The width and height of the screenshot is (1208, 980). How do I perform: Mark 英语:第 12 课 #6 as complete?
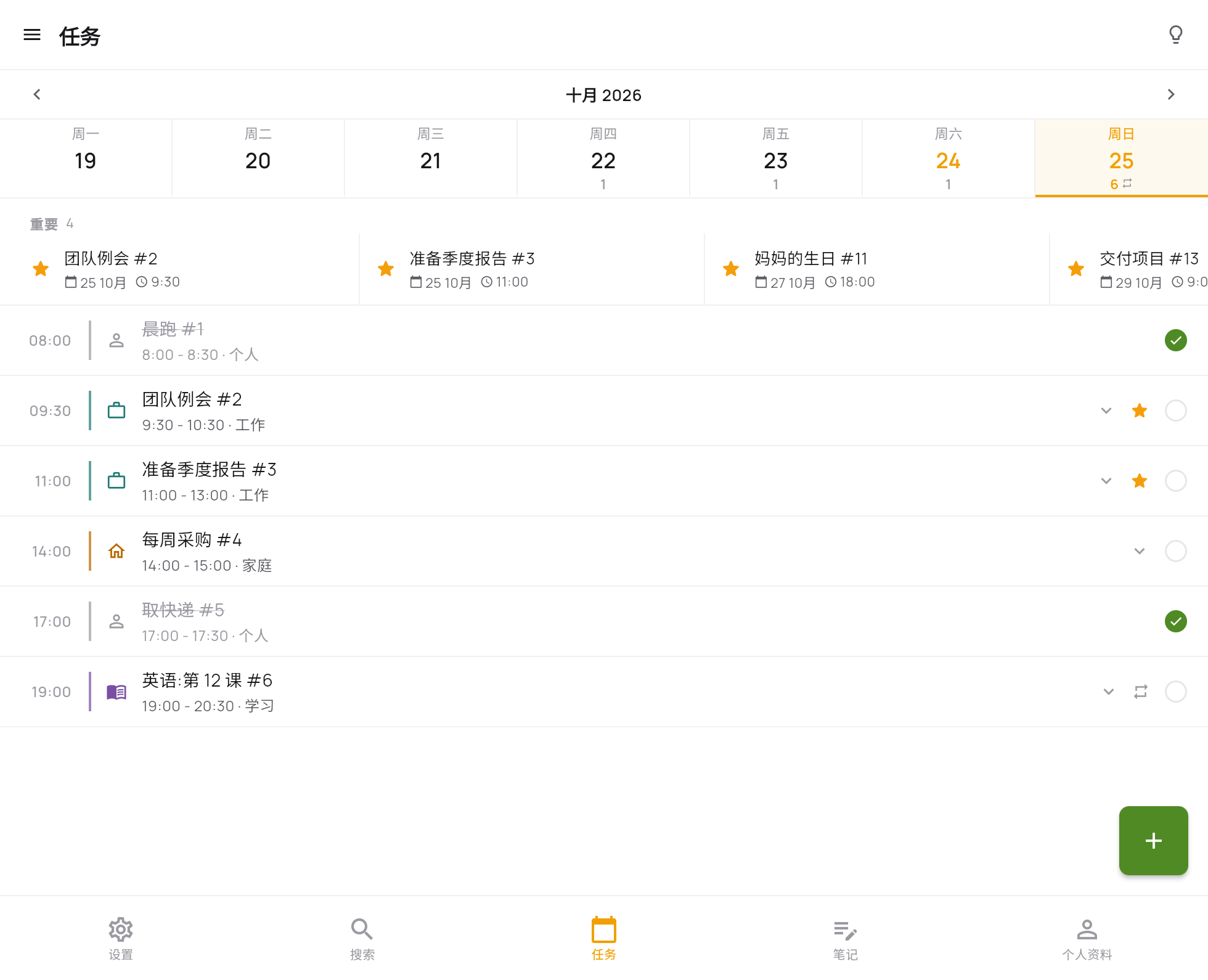[x=1176, y=692]
